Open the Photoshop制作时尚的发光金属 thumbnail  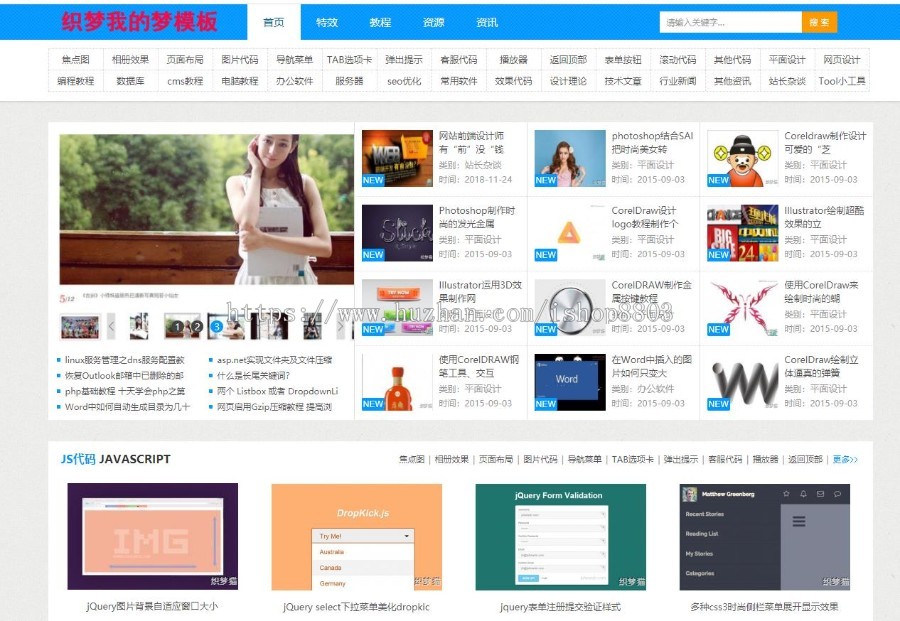(x=397, y=232)
